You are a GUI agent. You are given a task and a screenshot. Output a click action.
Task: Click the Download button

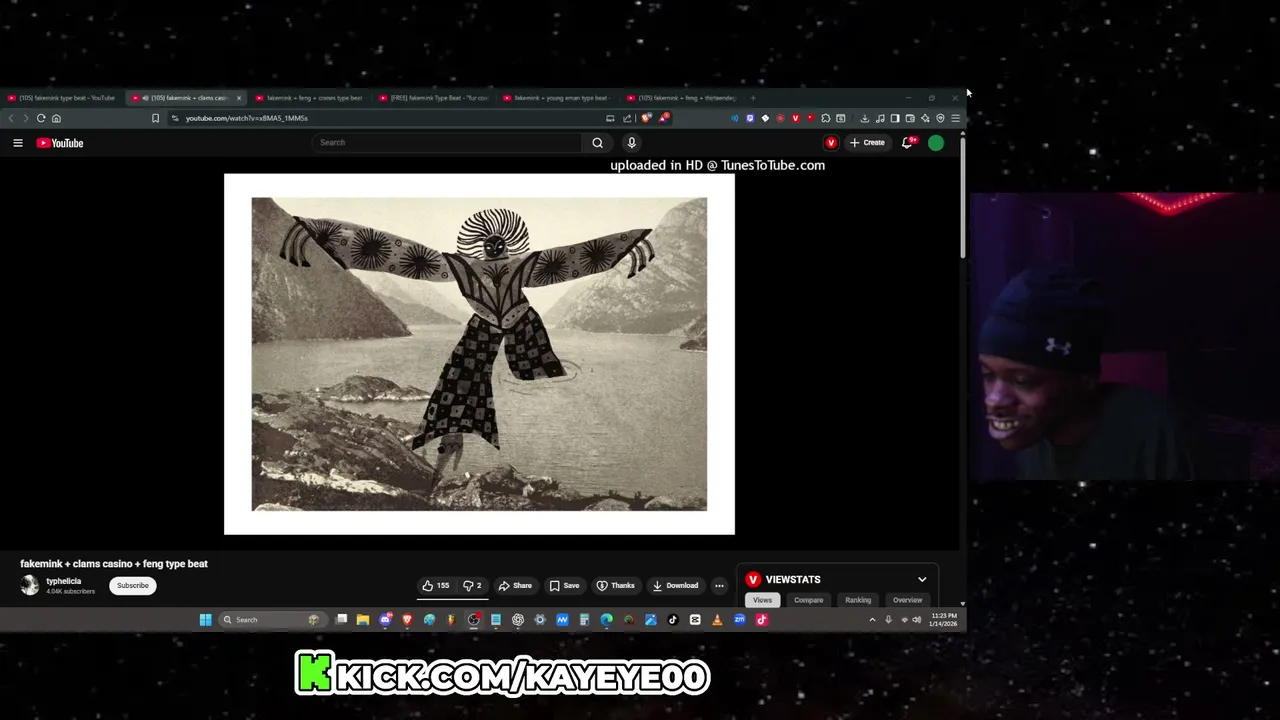[675, 586]
